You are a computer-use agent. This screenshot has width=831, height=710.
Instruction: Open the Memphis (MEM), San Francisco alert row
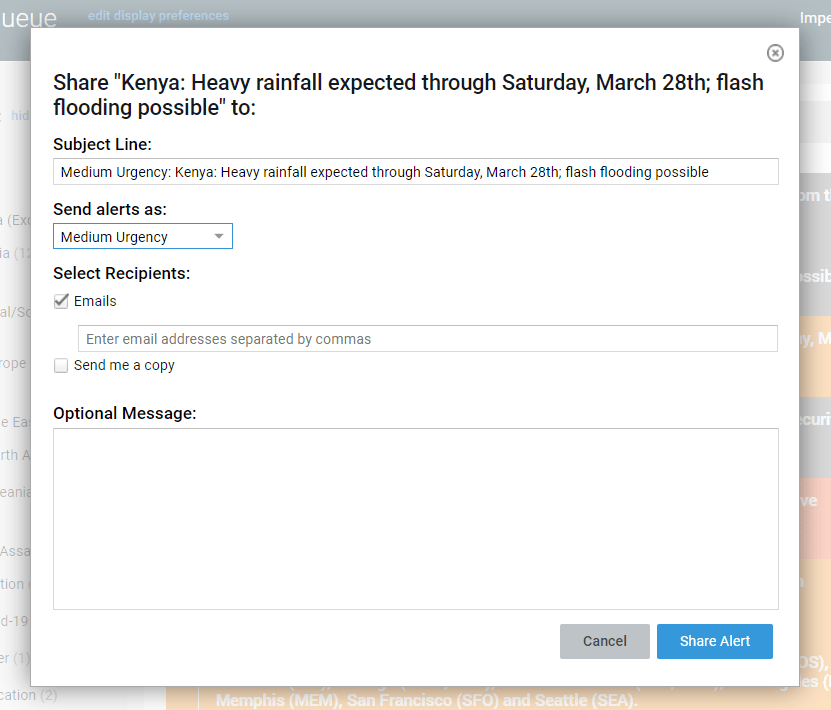(x=425, y=700)
